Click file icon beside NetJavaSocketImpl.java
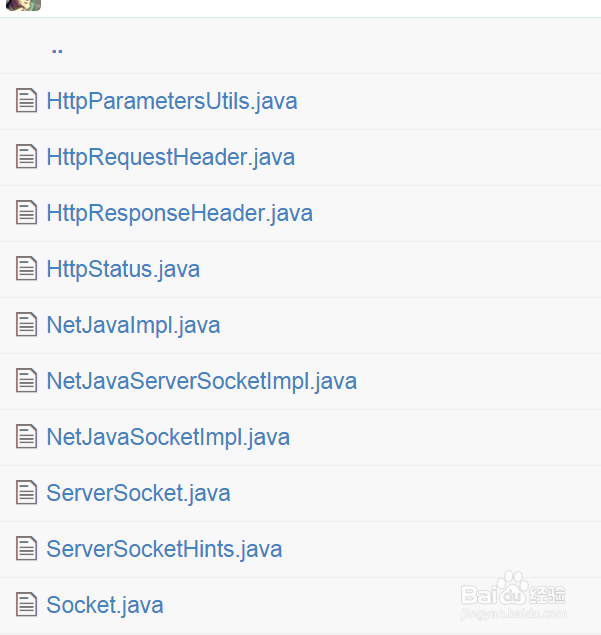Screen dimensions: 601x635 pyautogui.click(x=26, y=437)
